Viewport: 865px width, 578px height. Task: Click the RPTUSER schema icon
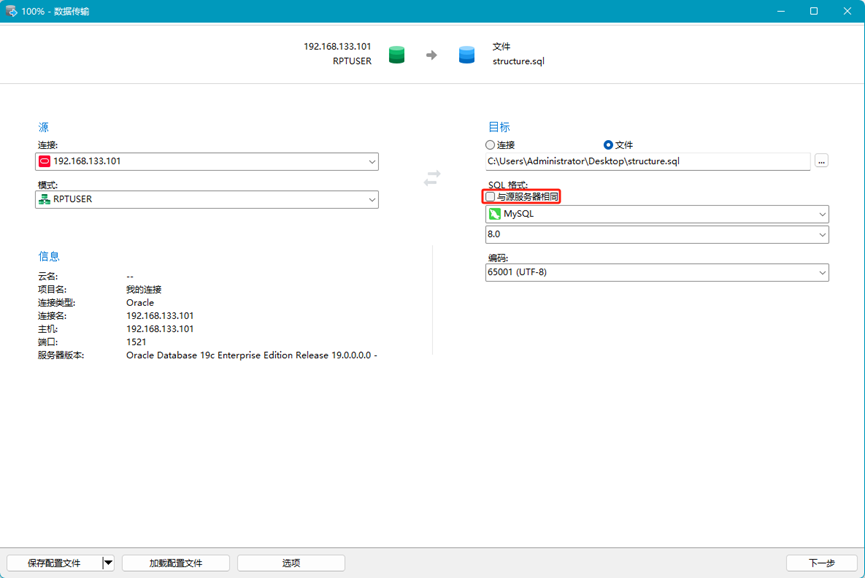pos(45,199)
